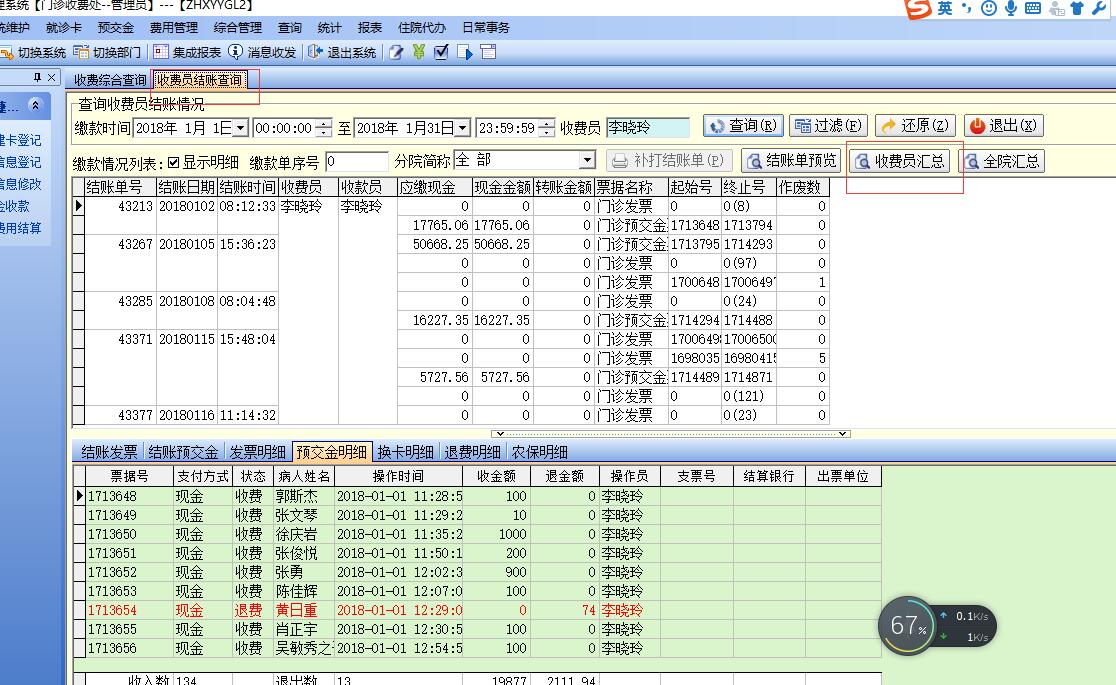Switch to 退费明细 detail tab
Screen dimensions: 1116x685
point(472,451)
